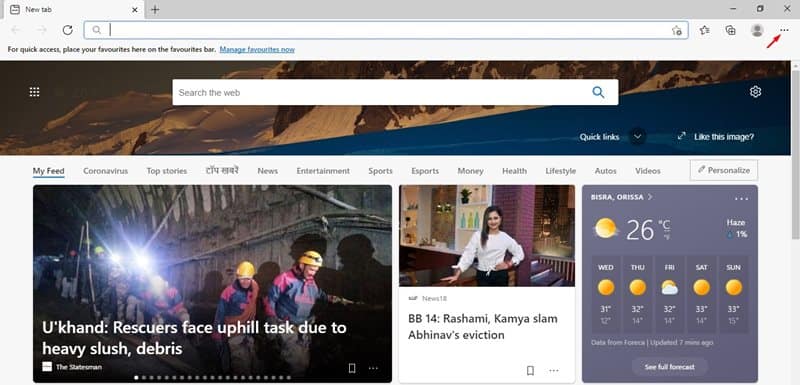Collapse Quick links chevron
Image resolution: width=800 pixels, height=385 pixels.
[637, 137]
